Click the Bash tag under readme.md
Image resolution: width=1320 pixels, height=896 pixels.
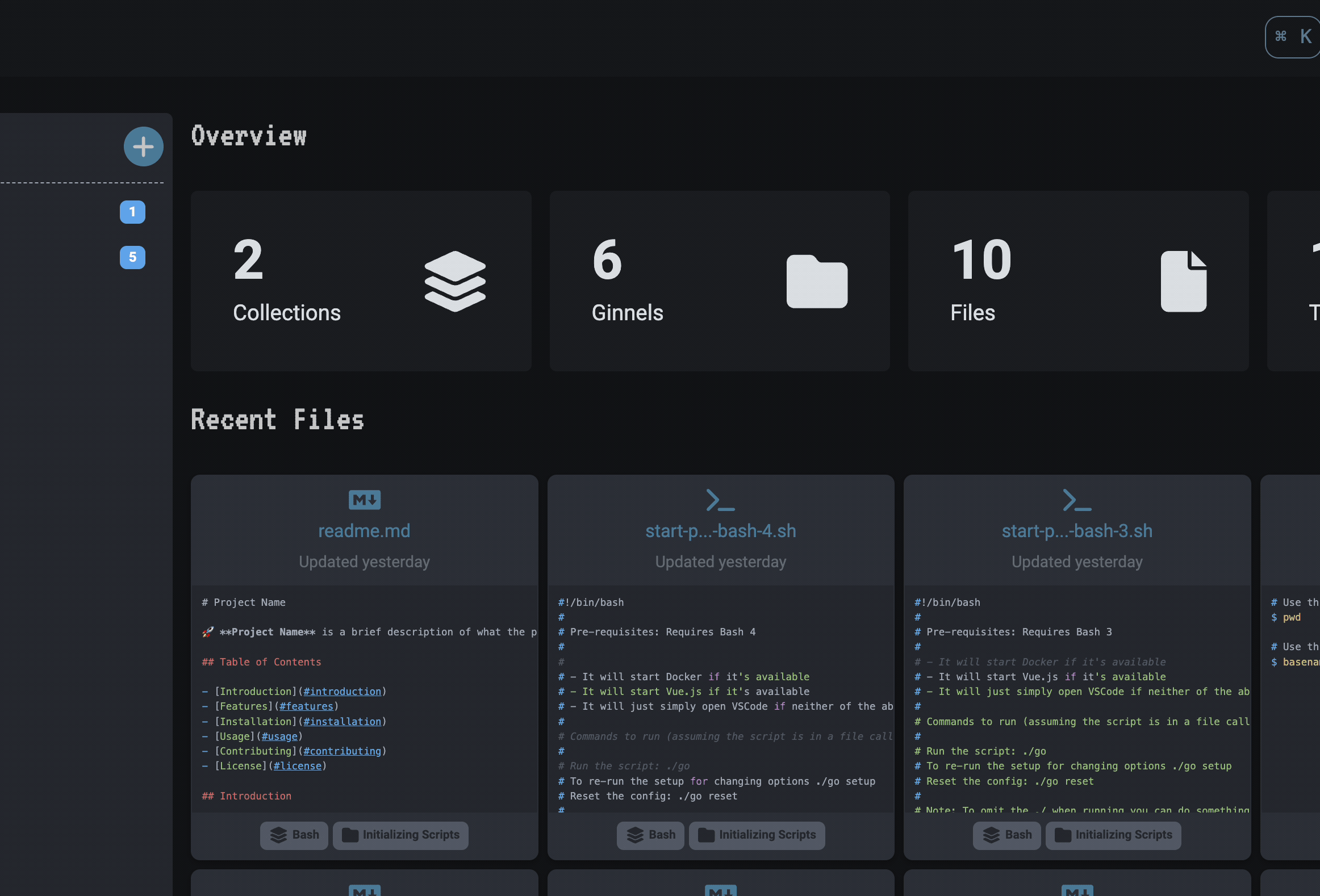point(294,835)
